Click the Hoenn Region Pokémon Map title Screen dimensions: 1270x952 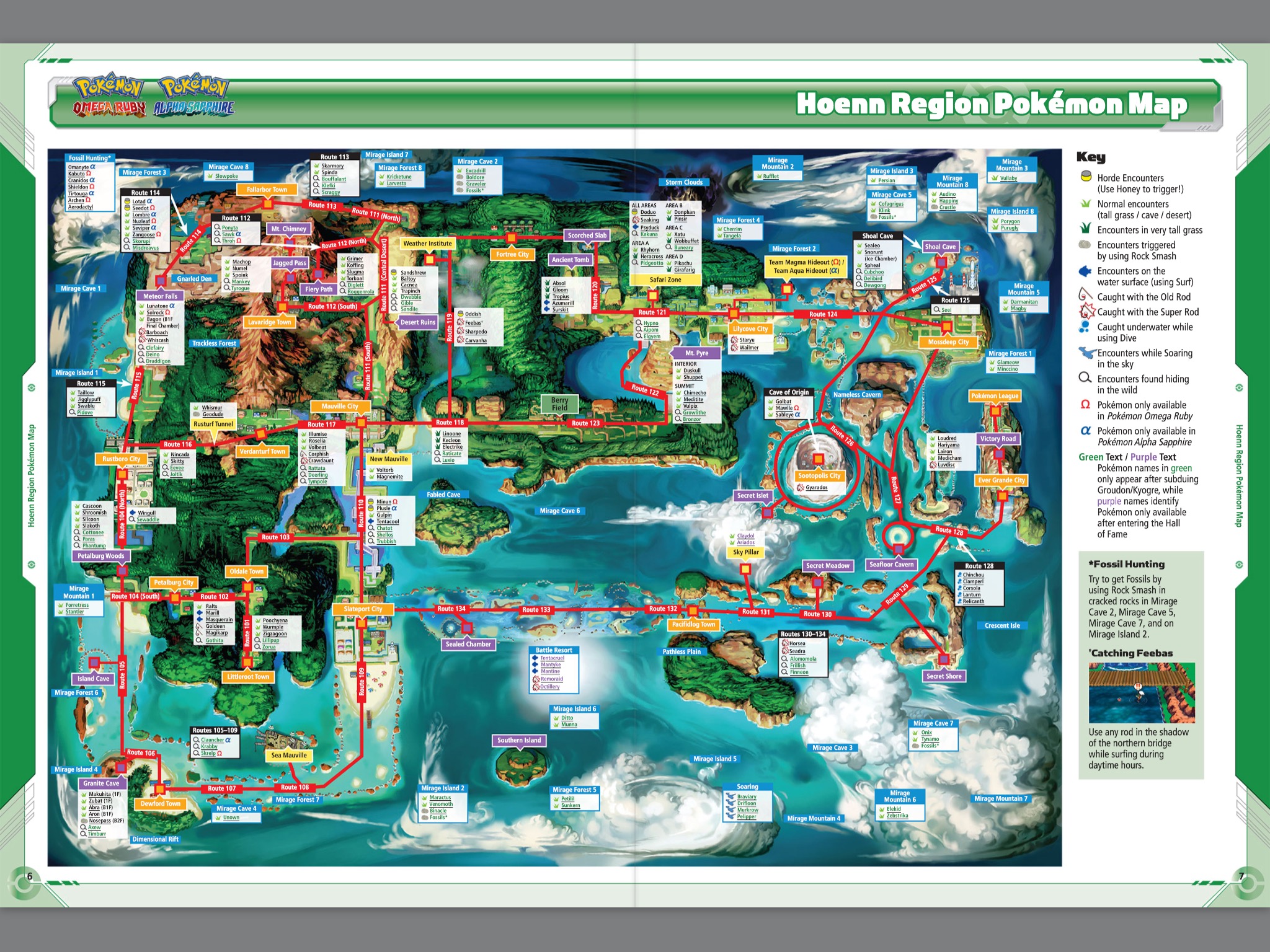992,104
